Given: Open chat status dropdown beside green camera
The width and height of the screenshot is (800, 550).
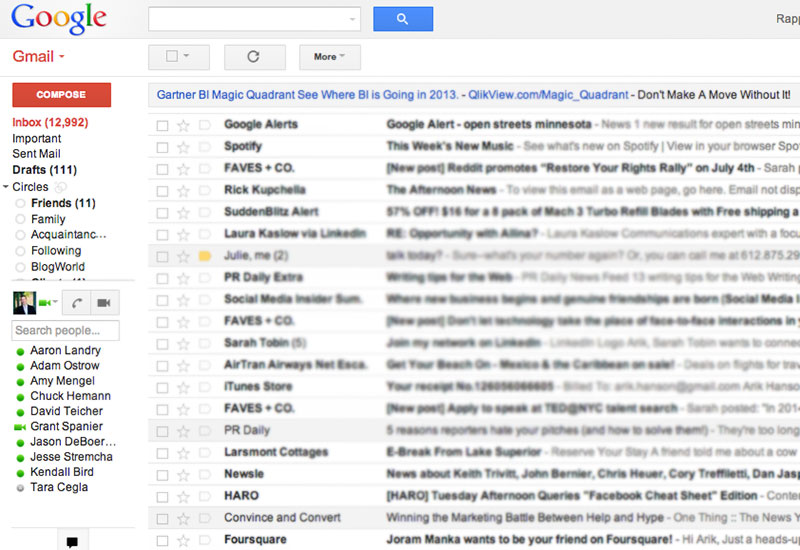Looking at the screenshot, I should [x=55, y=303].
